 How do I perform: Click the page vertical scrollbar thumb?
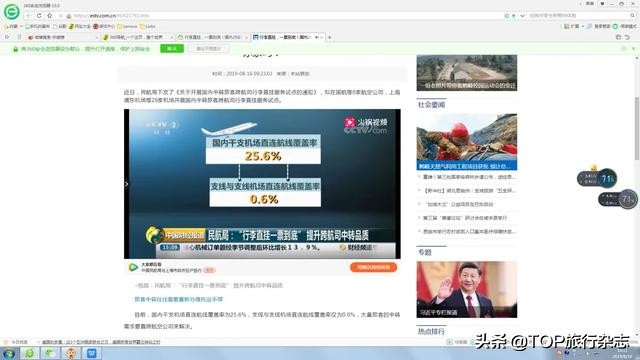(636, 129)
